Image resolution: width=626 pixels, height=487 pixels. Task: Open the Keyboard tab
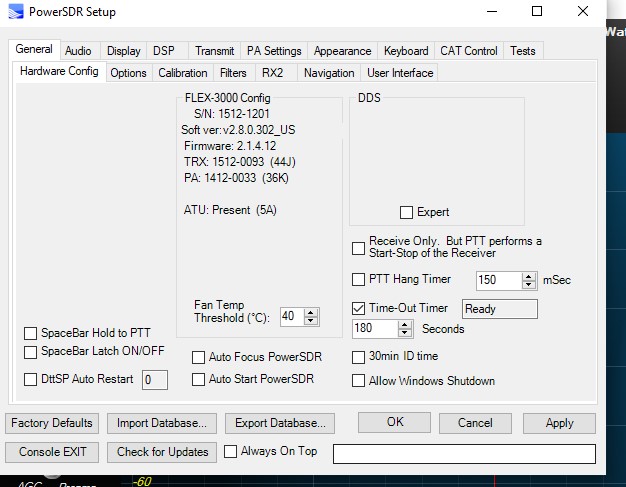406,51
